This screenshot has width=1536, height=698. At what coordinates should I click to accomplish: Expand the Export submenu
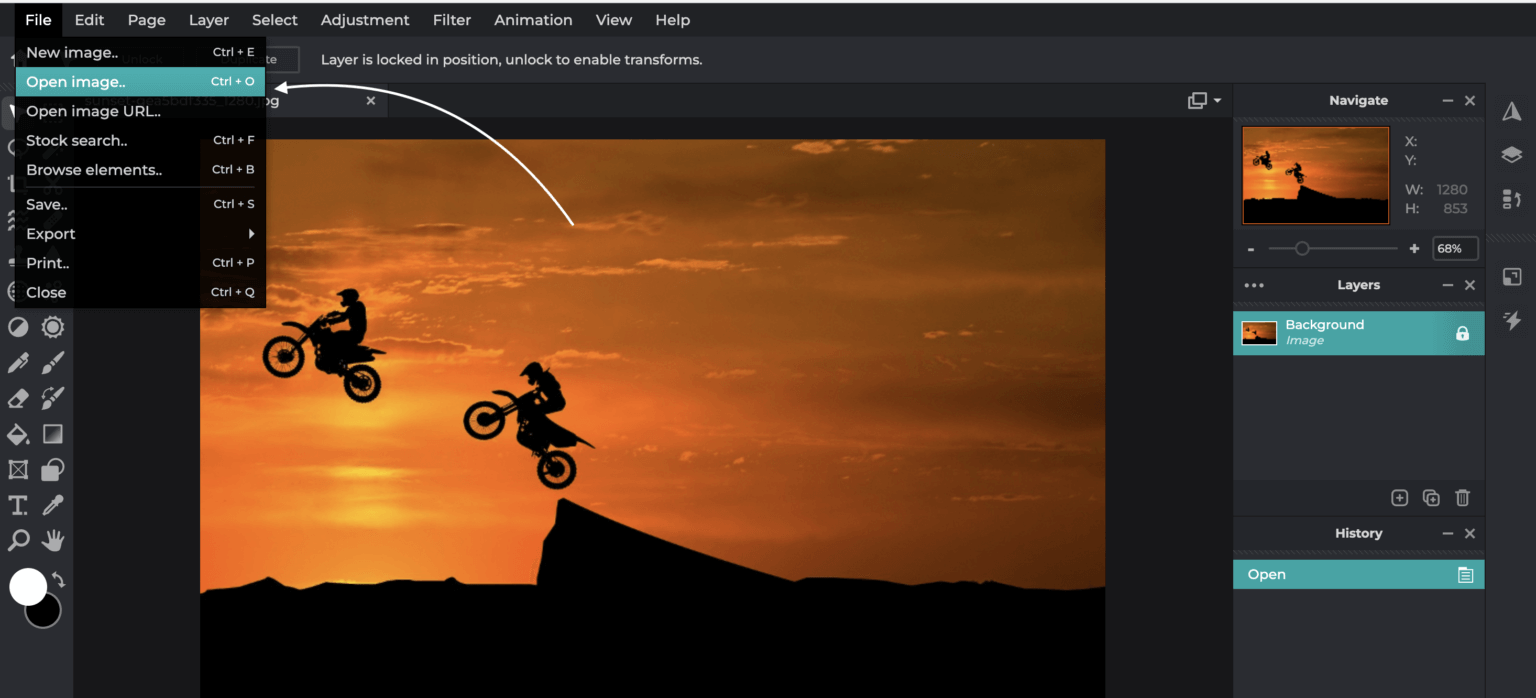[51, 233]
